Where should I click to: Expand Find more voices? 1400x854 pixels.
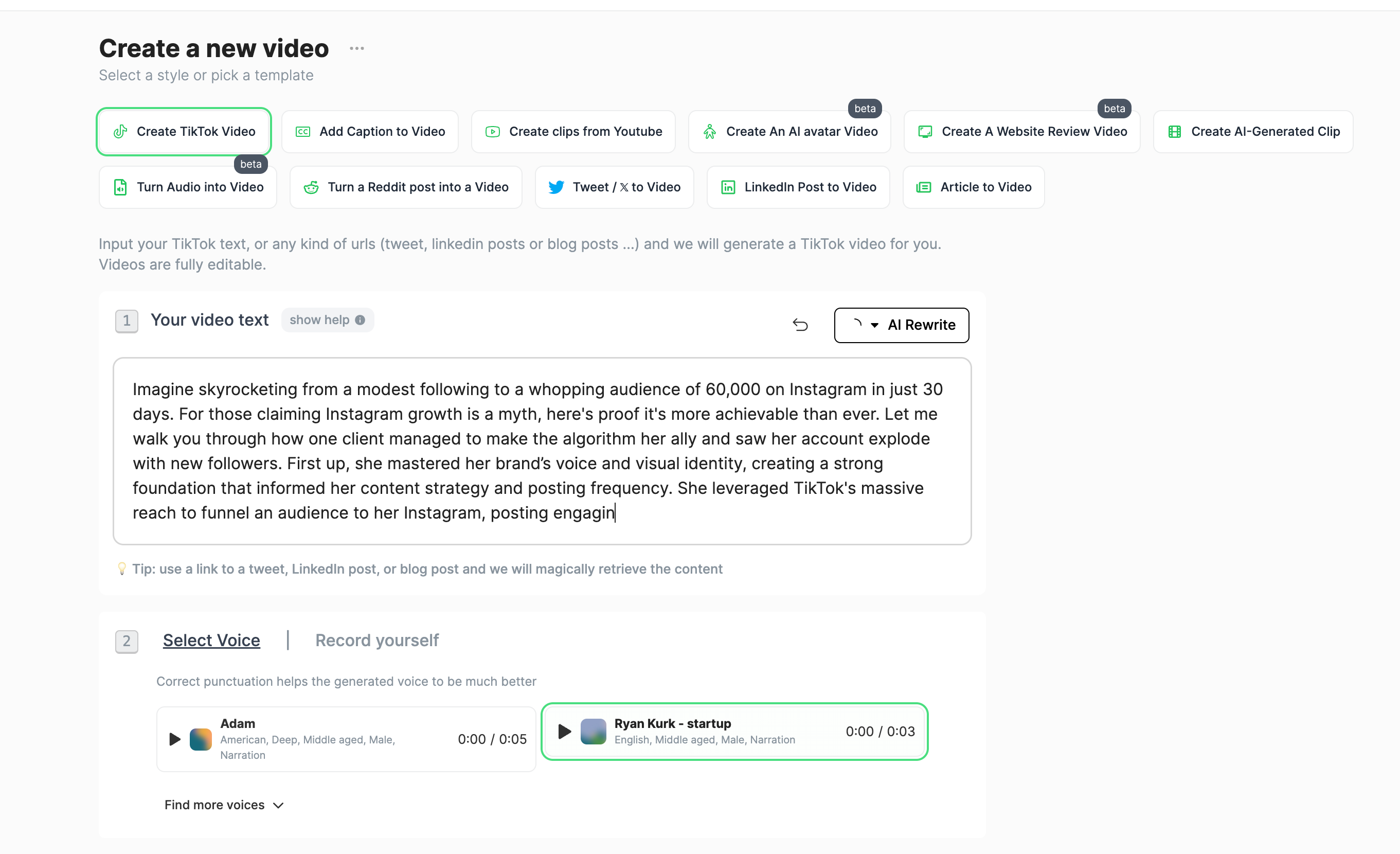click(x=224, y=805)
